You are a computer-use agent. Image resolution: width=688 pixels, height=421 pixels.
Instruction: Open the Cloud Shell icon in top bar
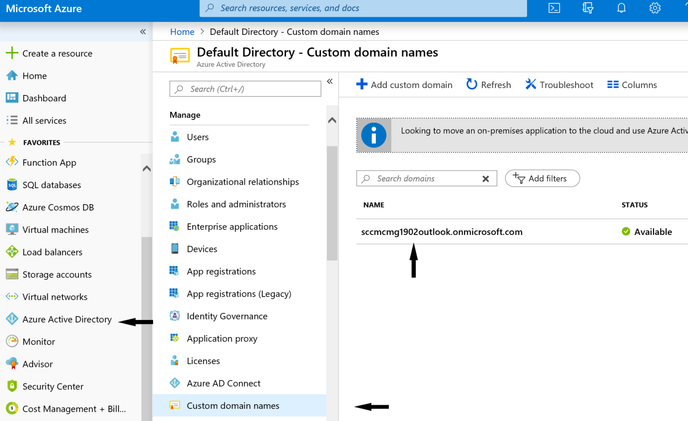pyautogui.click(x=554, y=8)
